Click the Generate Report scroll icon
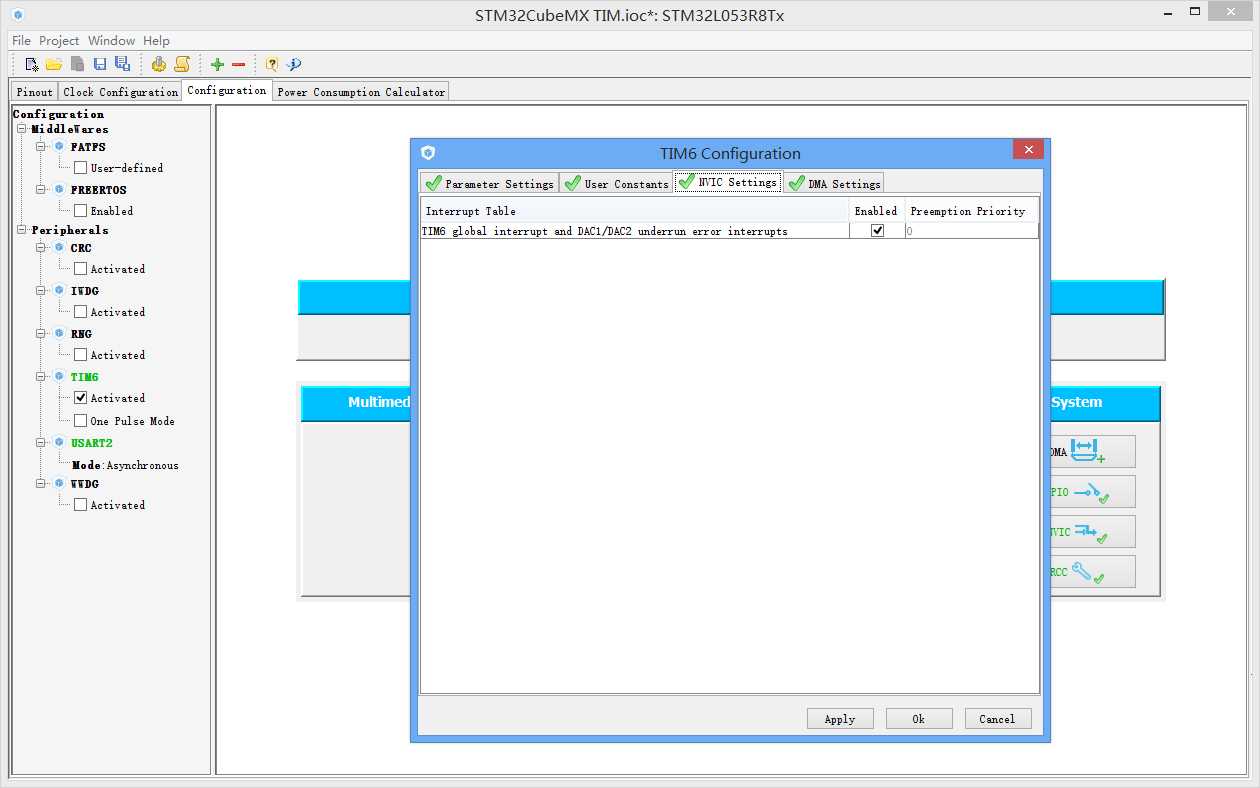Screen dimensions: 1260x788 (182, 64)
